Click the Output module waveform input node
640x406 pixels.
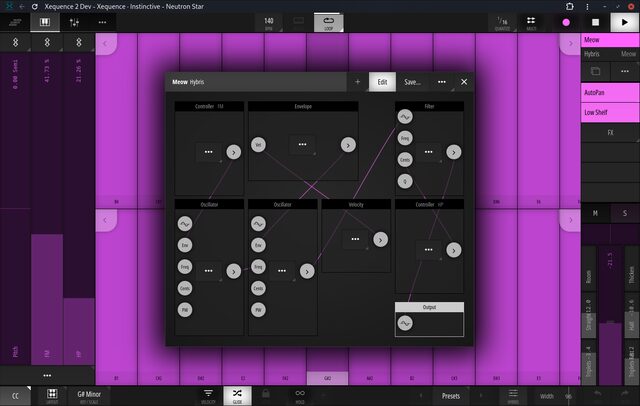[x=405, y=324]
